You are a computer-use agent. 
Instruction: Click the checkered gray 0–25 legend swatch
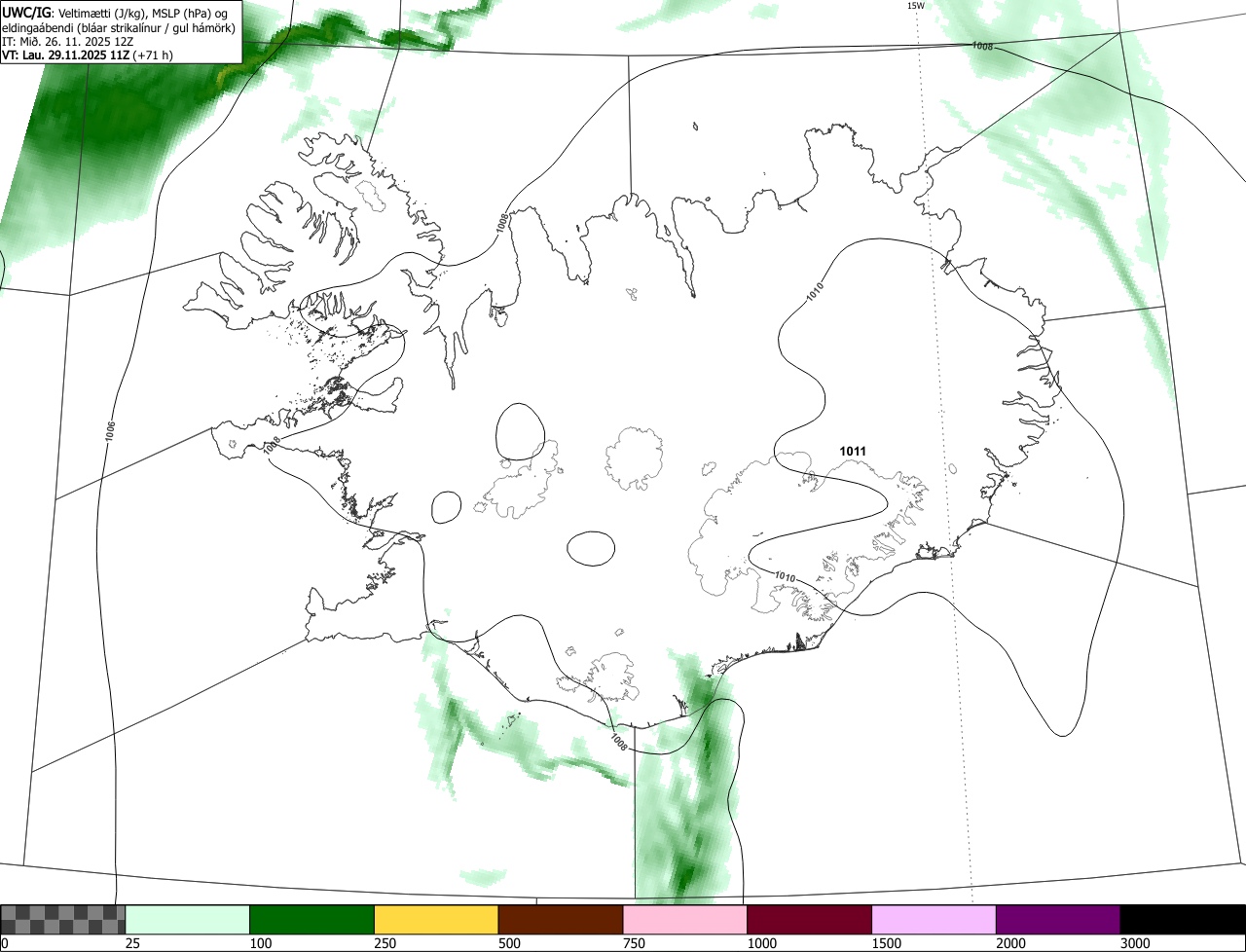tap(63, 920)
